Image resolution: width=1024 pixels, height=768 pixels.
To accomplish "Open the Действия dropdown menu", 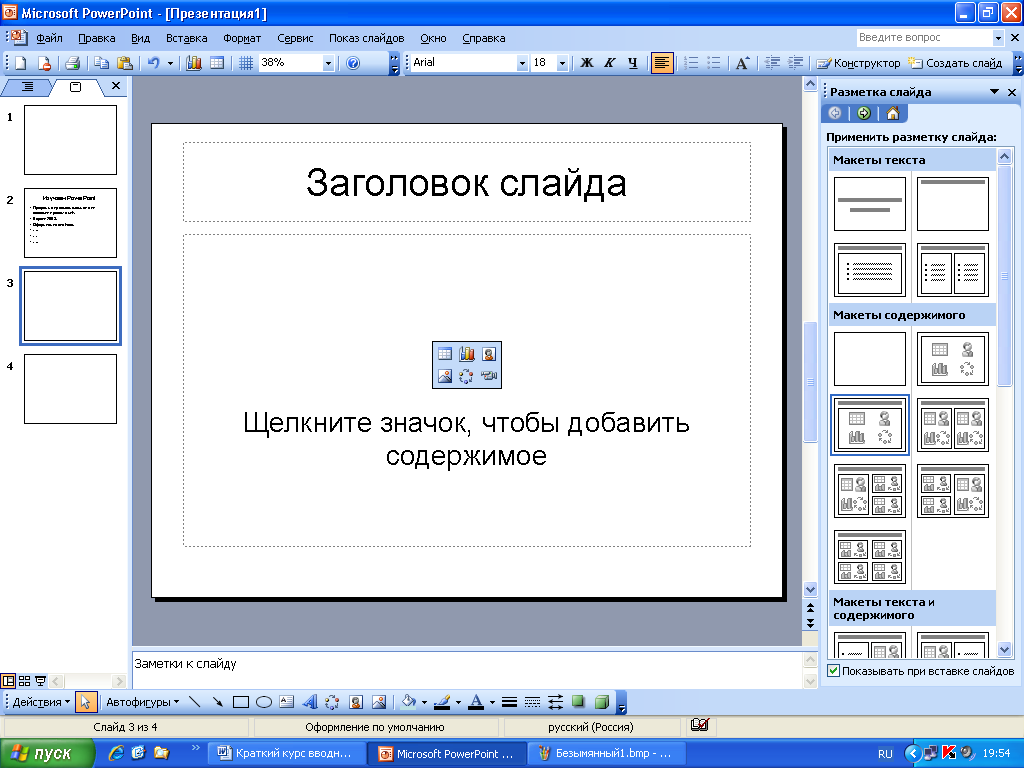I will click(x=41, y=702).
